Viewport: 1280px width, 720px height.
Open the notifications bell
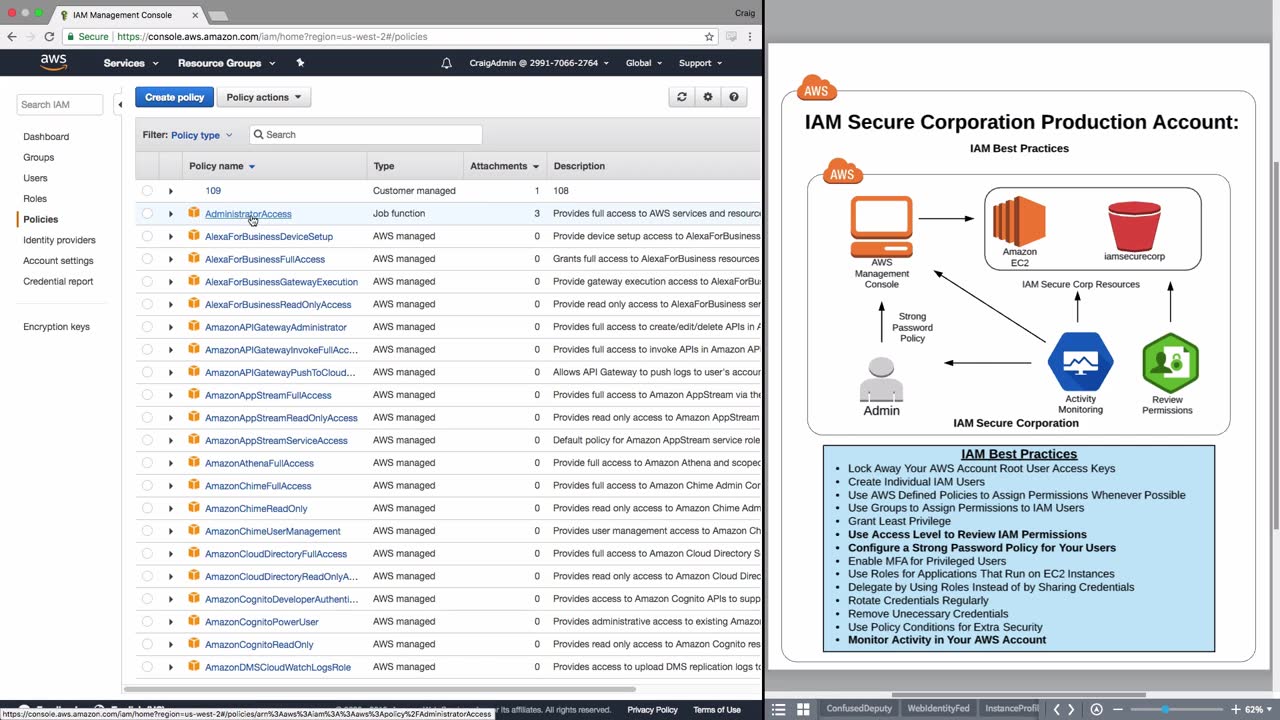(447, 63)
